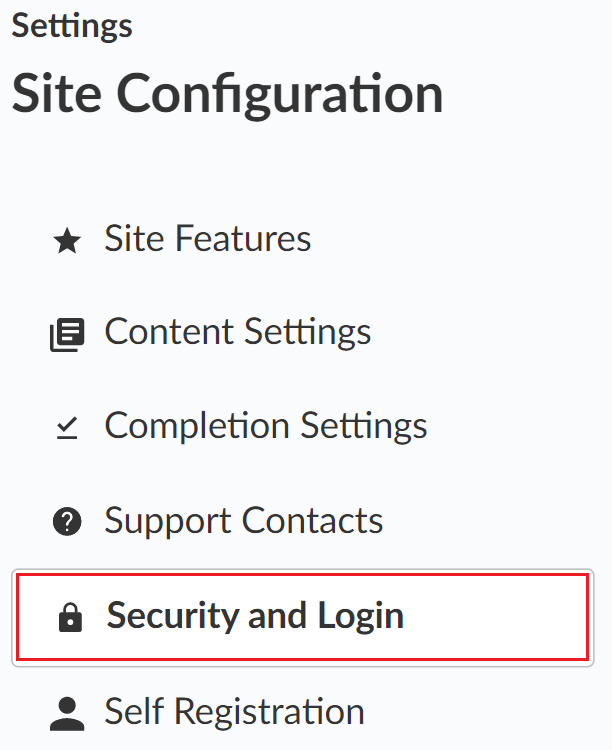Screen dimensions: 612x750
Task: Click the padlock icon beside Security and Login
Action: coord(69,618)
